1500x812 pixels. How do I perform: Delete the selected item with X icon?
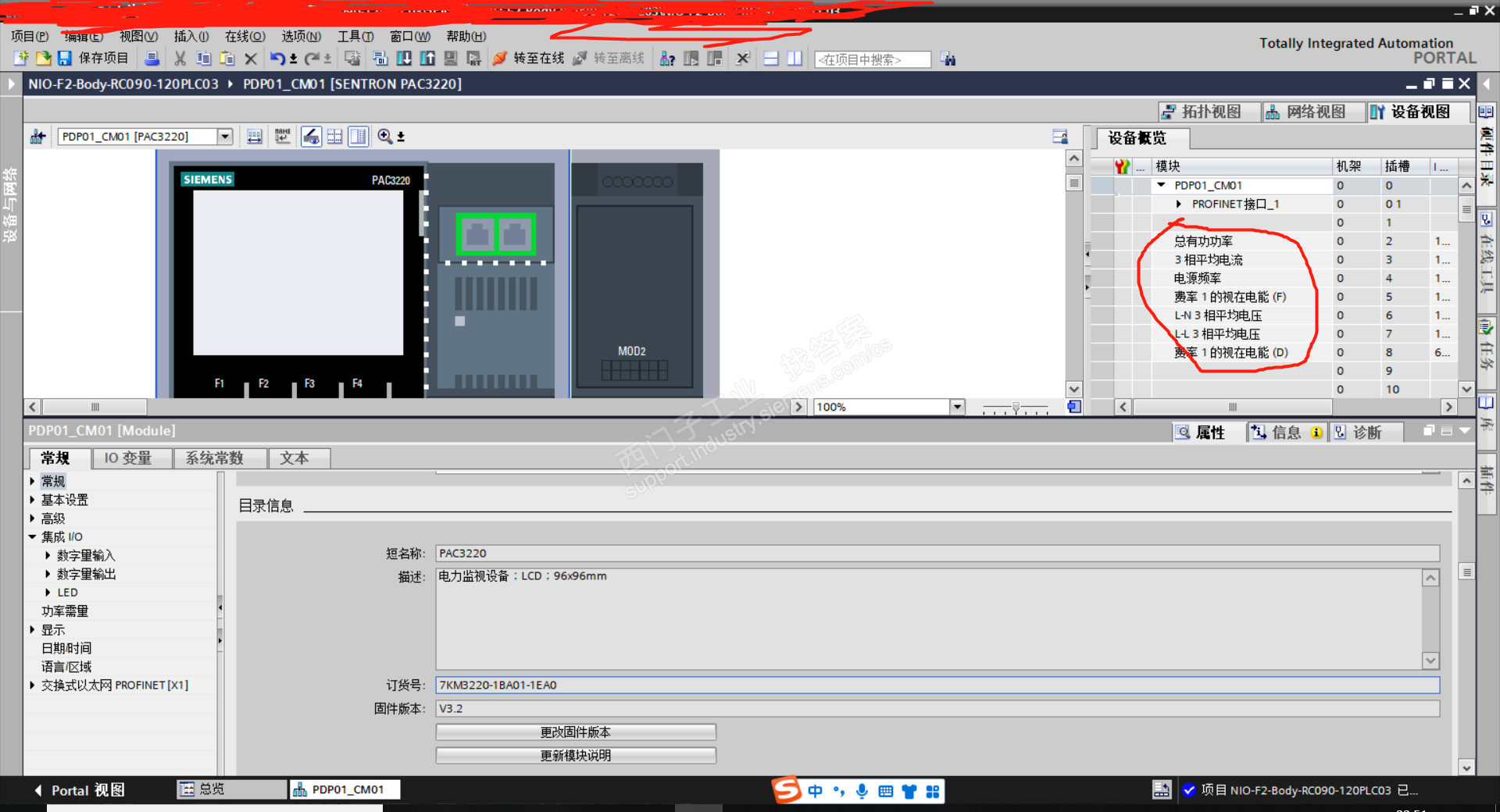[x=251, y=59]
